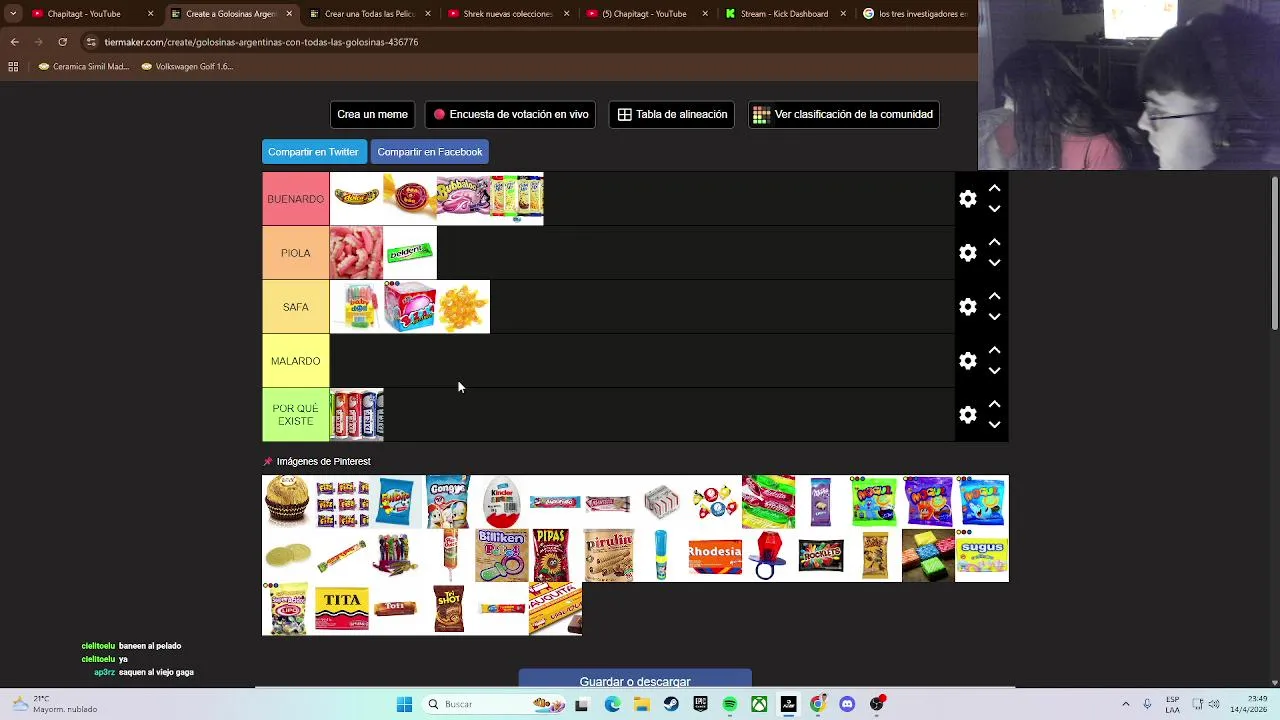Viewport: 1280px width, 720px height.
Task: Select the Ferrero Rocher candy image
Action: coord(288,501)
